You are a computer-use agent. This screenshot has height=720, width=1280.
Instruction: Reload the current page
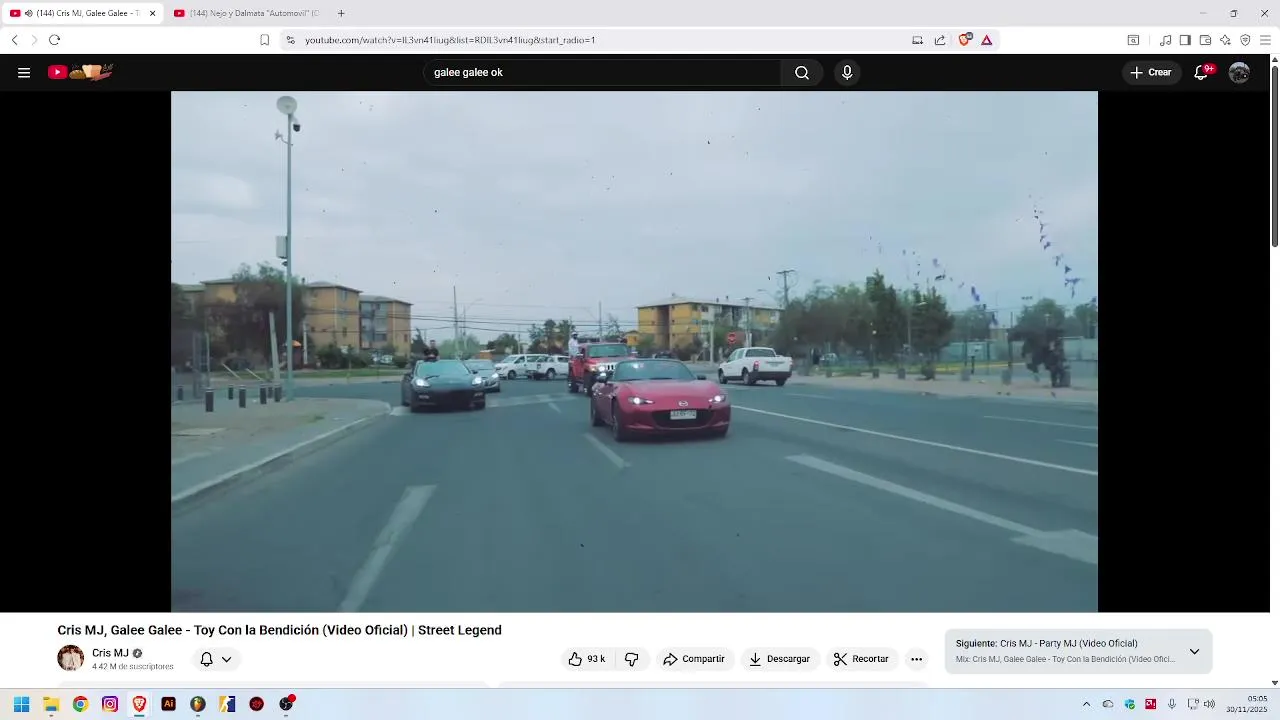tap(54, 40)
